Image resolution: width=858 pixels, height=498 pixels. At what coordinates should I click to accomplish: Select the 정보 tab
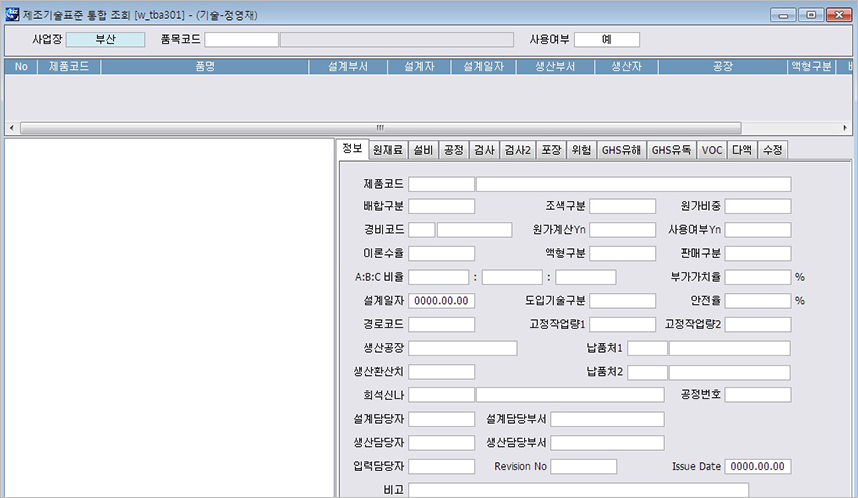(x=352, y=149)
